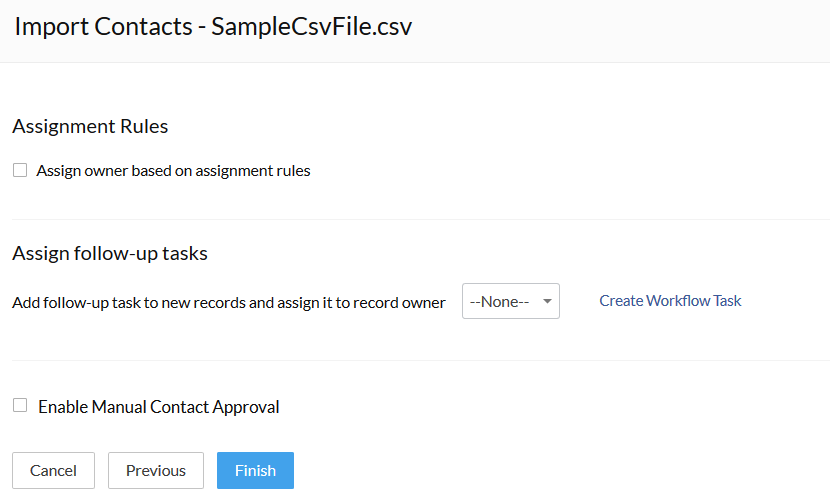The width and height of the screenshot is (830, 498).
Task: Select the --None-- text in task combo box
Action: click(x=499, y=302)
